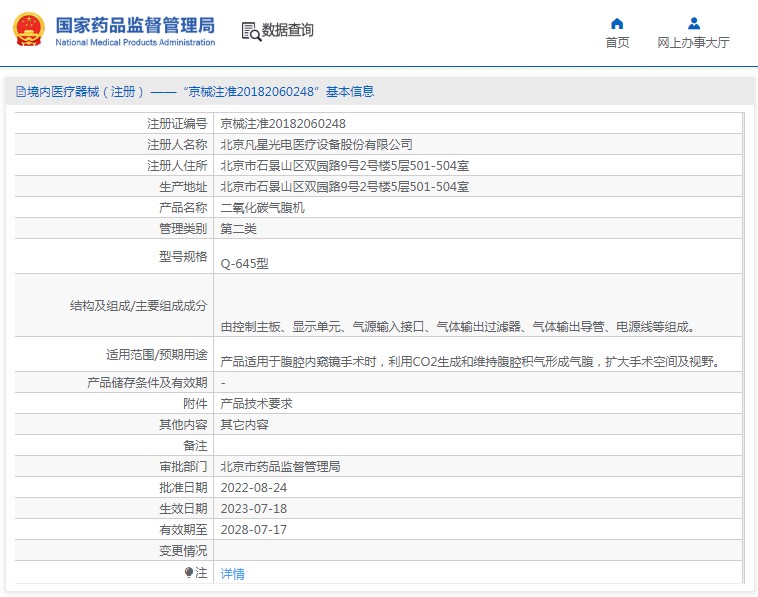Select registration number 京械注准20182060248 value

point(283,124)
